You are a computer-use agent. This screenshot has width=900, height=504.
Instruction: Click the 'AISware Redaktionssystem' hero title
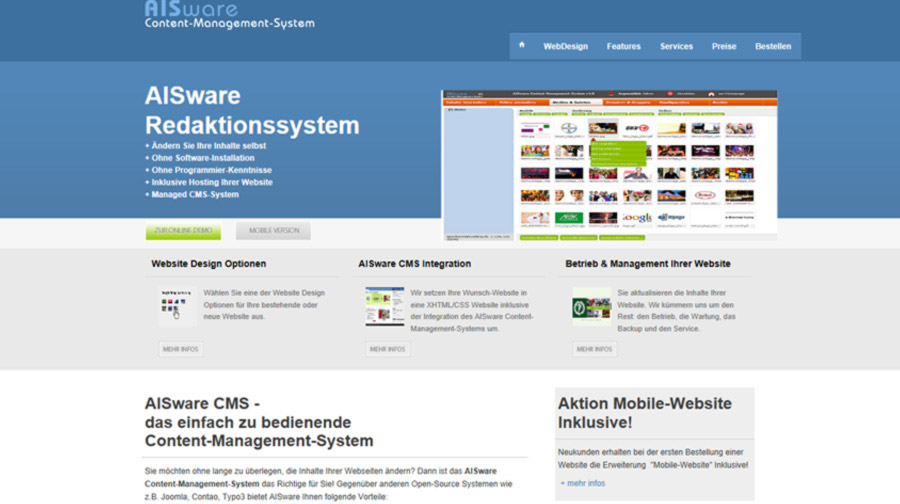pyautogui.click(x=252, y=110)
